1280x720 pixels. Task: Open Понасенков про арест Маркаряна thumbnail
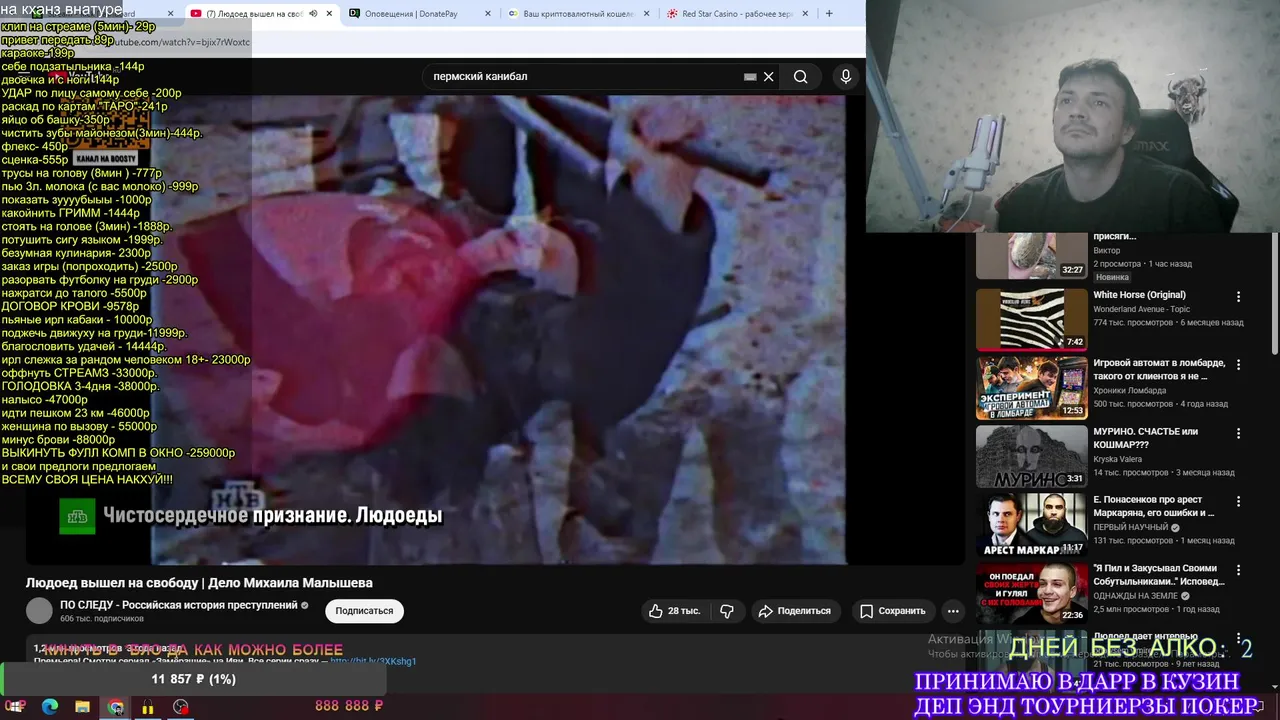[x=1031, y=524]
